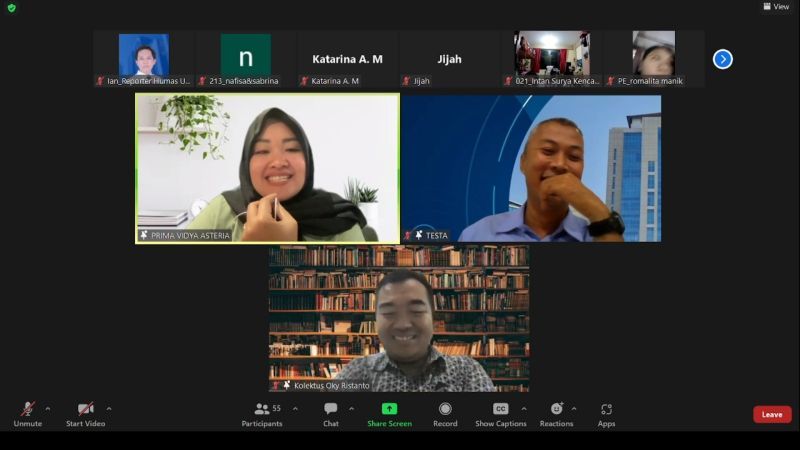Select the PRIMA VIDYA ASTERIA video tile
This screenshot has height=450, width=800.
click(x=267, y=168)
